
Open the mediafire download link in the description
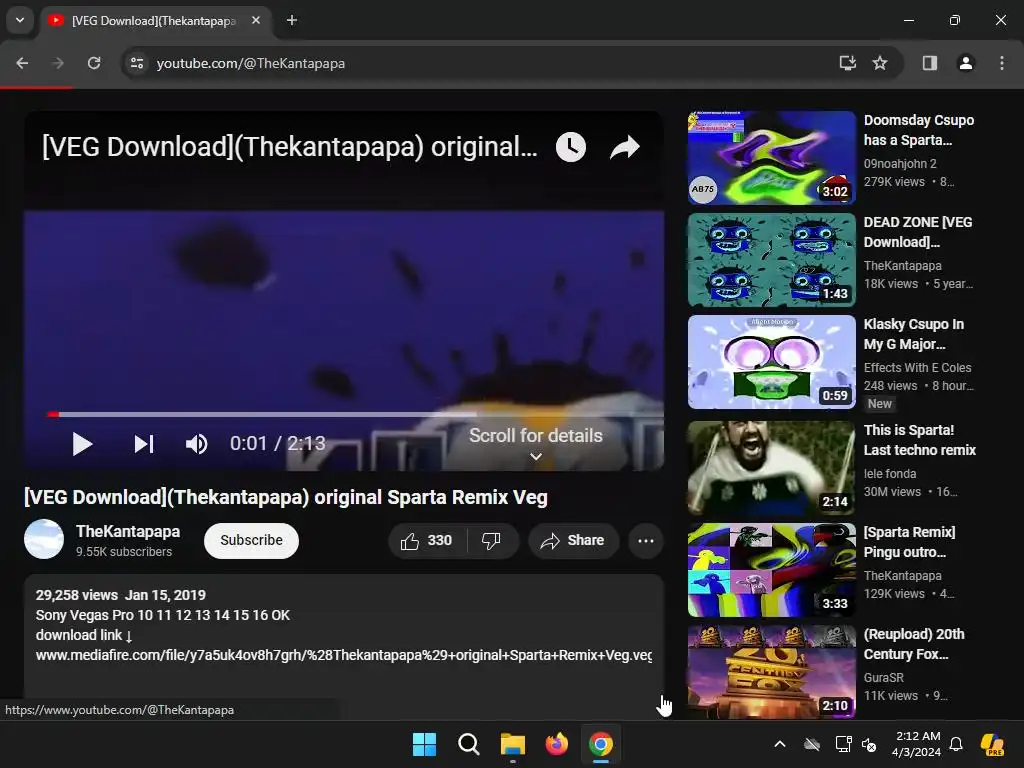[344, 655]
